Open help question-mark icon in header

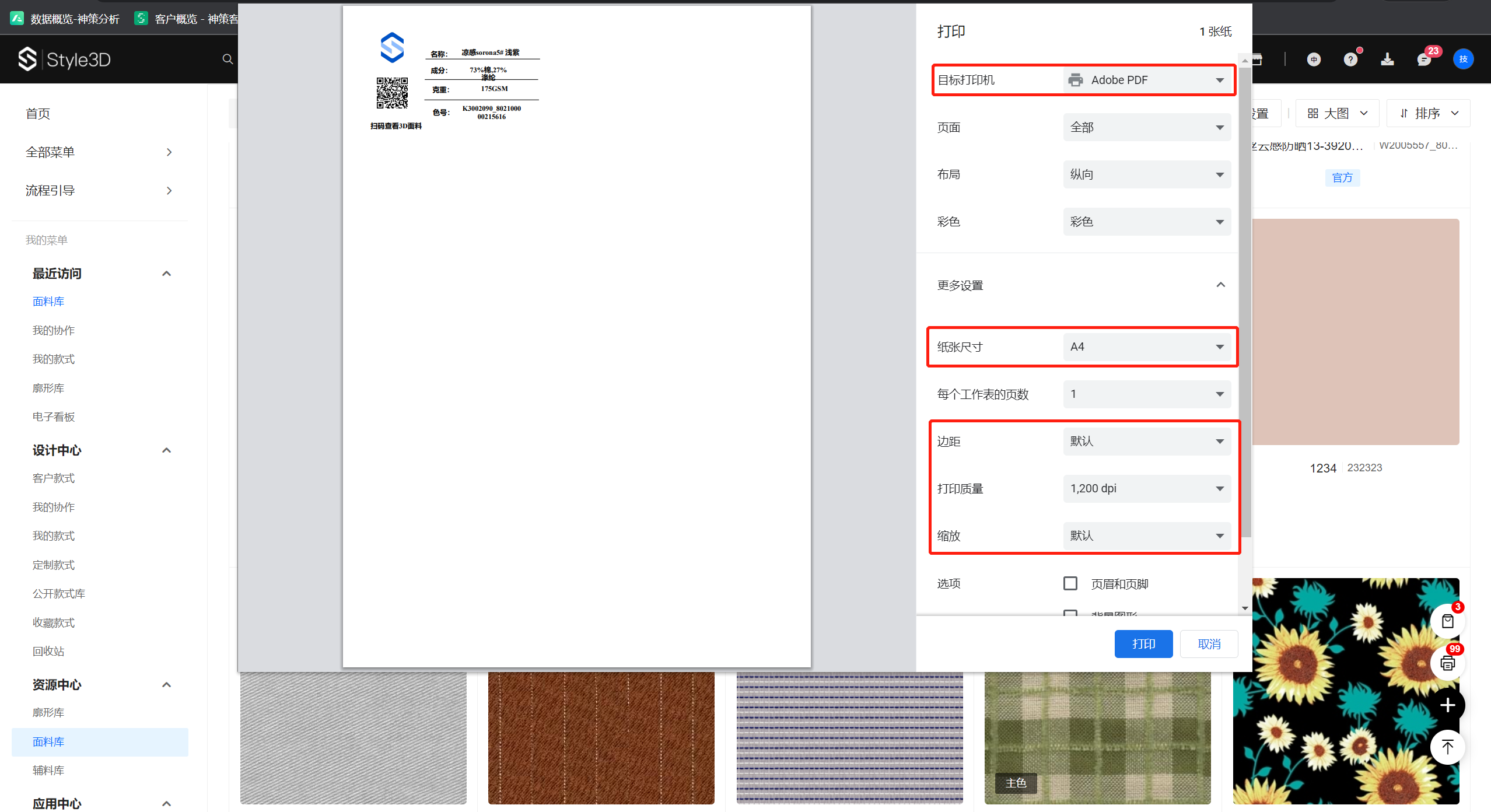[1350, 60]
